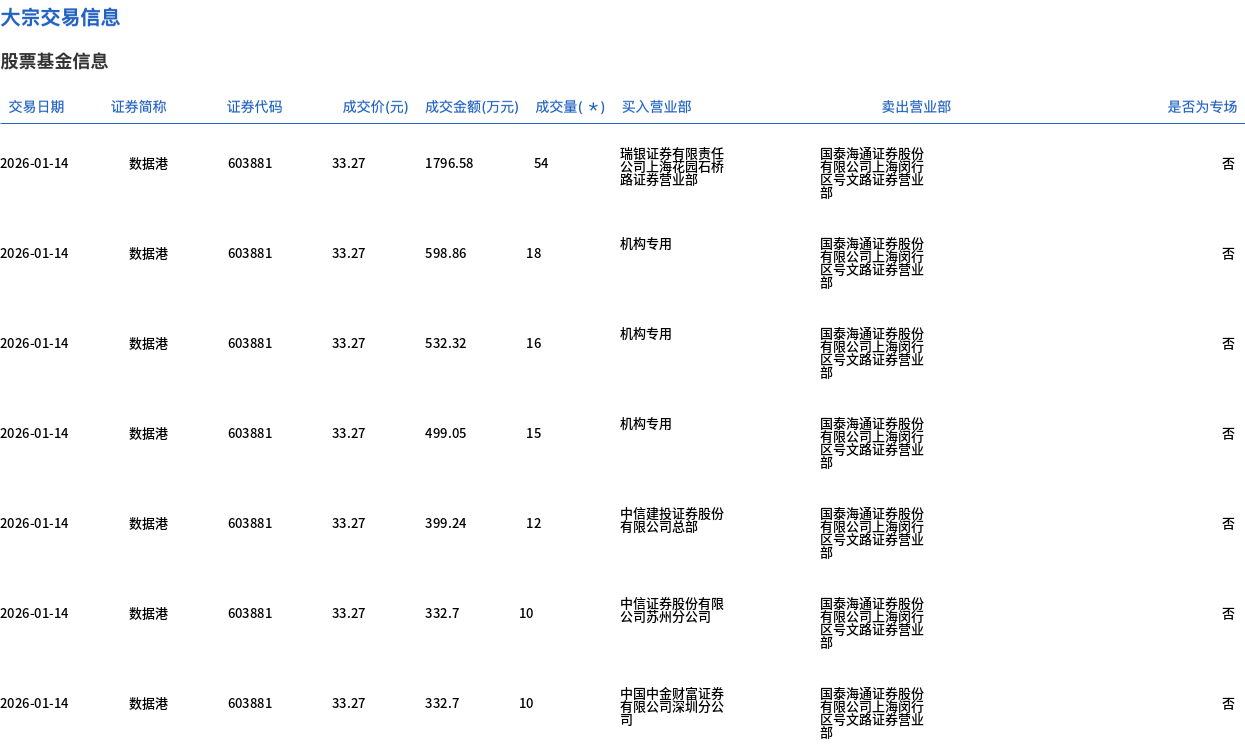Viewport: 1245px width, 754px height.
Task: Select the 卖出营业部 column header
Action: click(916, 107)
